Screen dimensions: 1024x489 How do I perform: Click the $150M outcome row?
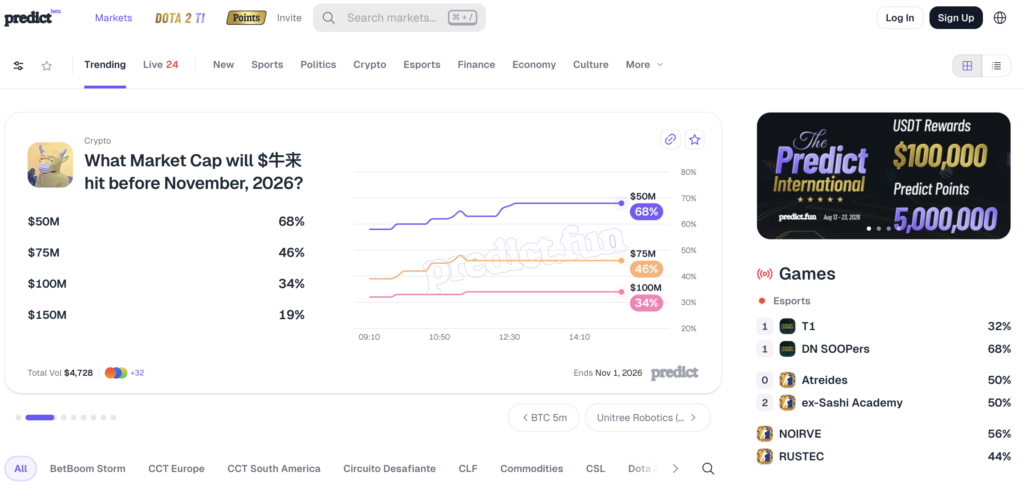click(x=166, y=315)
